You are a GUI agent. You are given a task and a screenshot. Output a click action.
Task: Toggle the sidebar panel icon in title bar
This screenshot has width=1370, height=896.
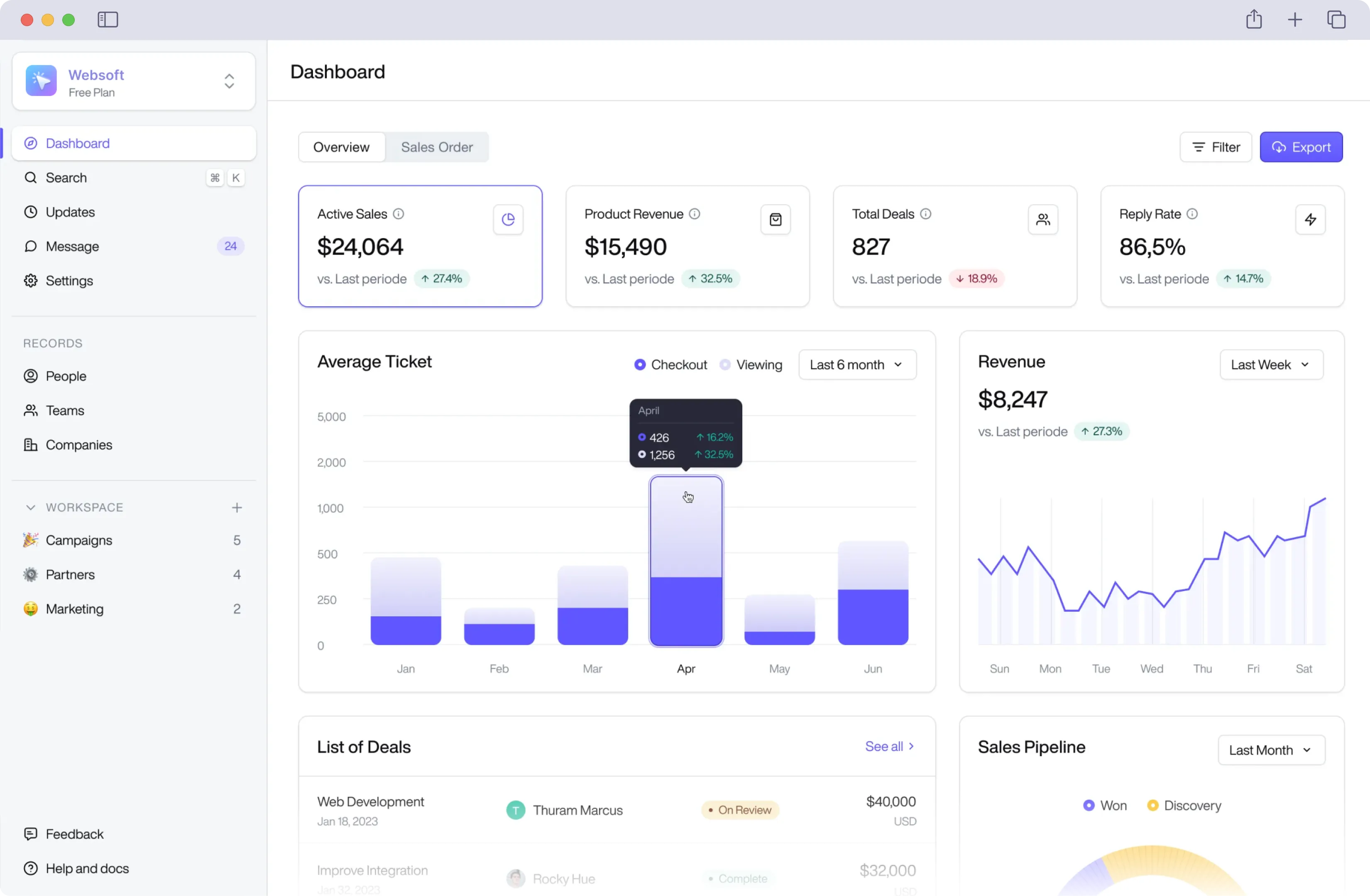coord(108,20)
